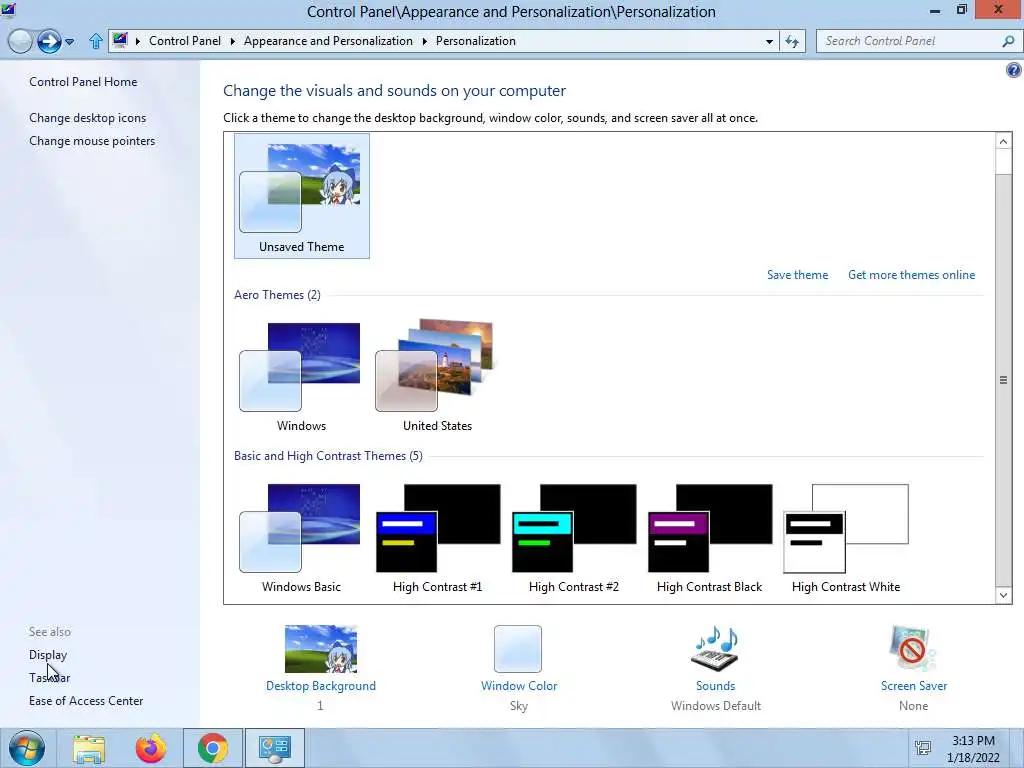This screenshot has width=1024, height=768.
Task: Click Desktop Background text link
Action: tap(321, 686)
